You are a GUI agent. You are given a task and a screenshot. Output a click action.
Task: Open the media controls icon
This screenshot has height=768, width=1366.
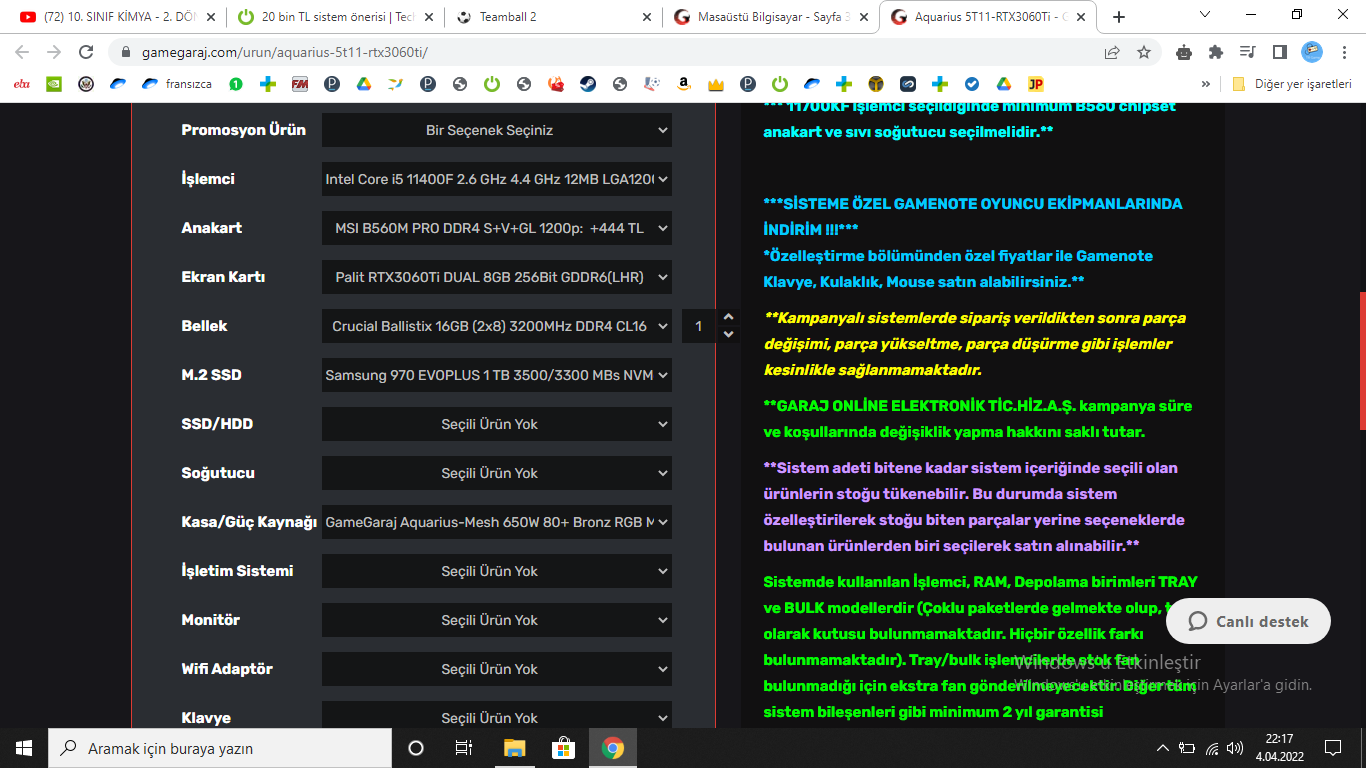pos(1247,52)
